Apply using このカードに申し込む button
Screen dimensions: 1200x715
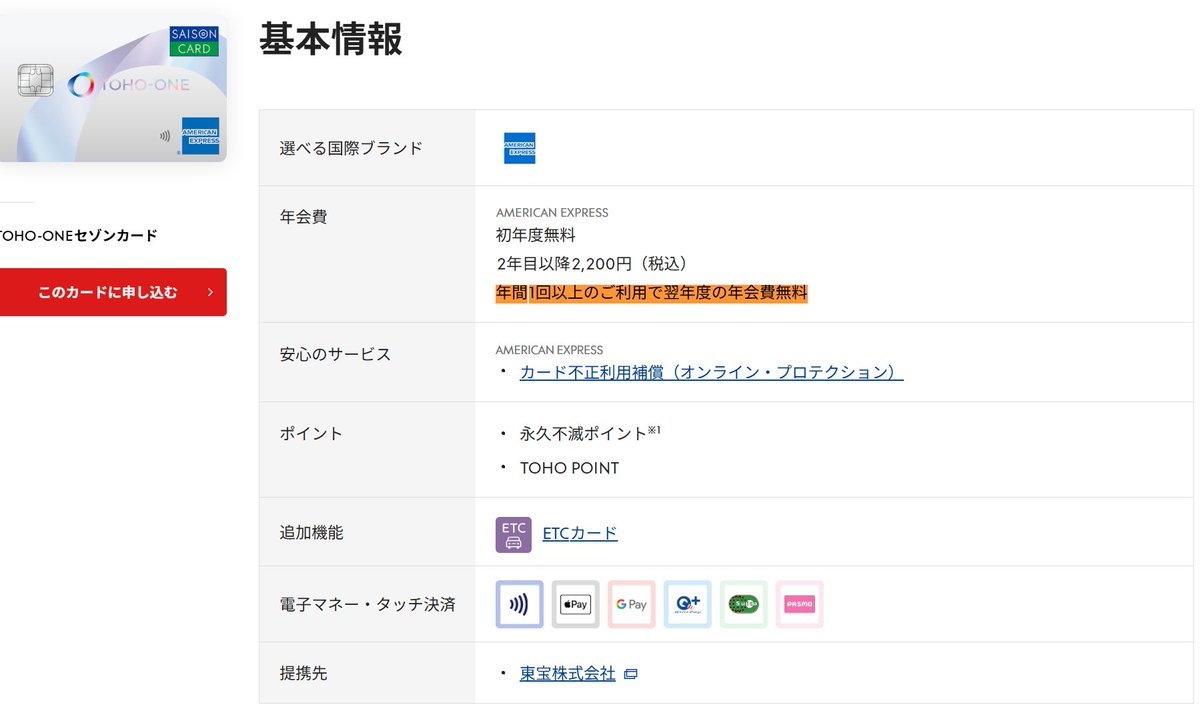pos(112,292)
